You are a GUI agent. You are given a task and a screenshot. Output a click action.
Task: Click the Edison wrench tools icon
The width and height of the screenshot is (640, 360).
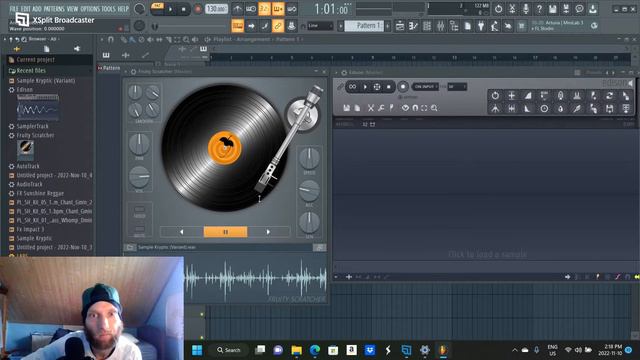pyautogui.click(x=381, y=108)
